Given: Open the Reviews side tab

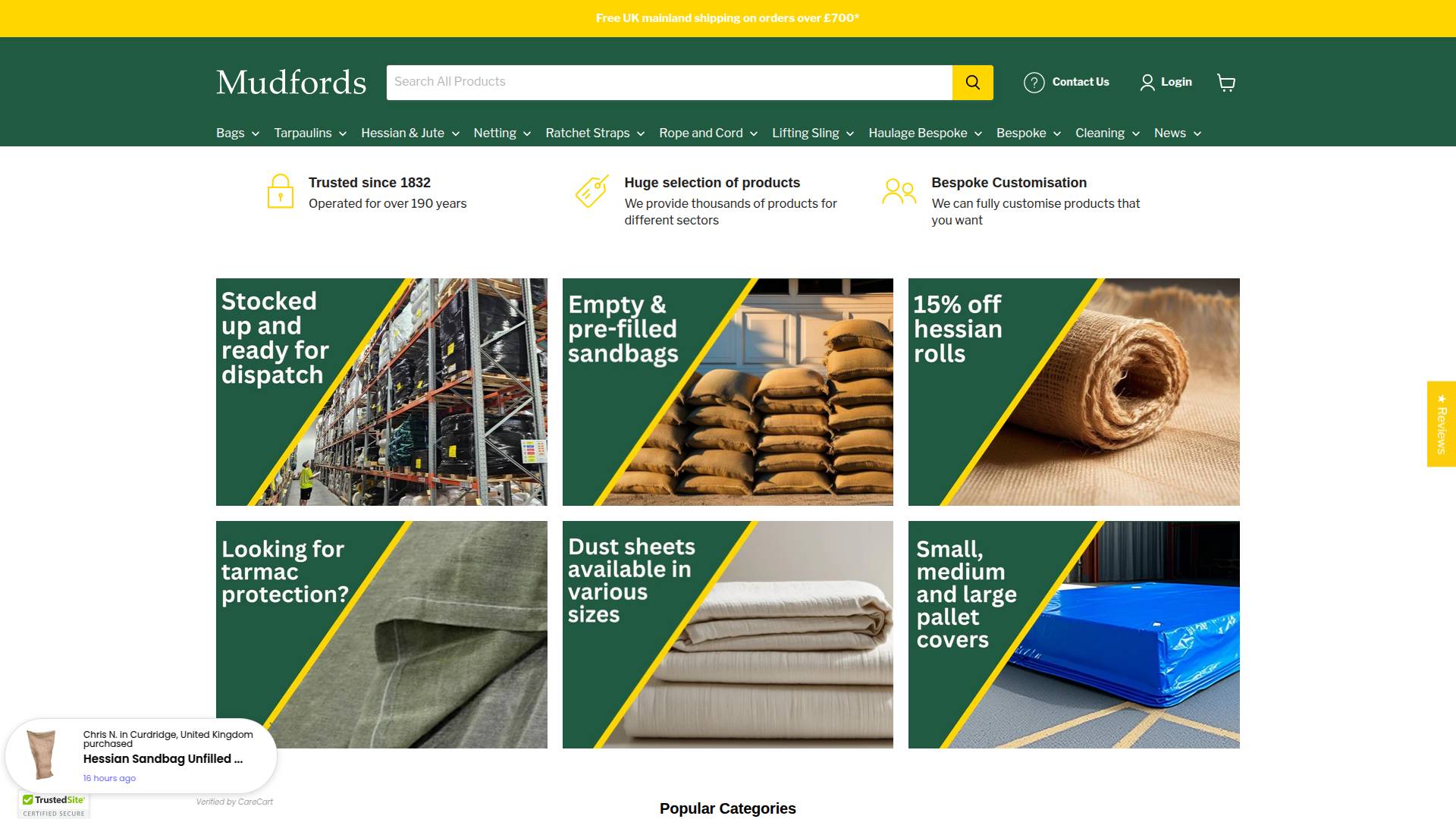Looking at the screenshot, I should (1441, 424).
